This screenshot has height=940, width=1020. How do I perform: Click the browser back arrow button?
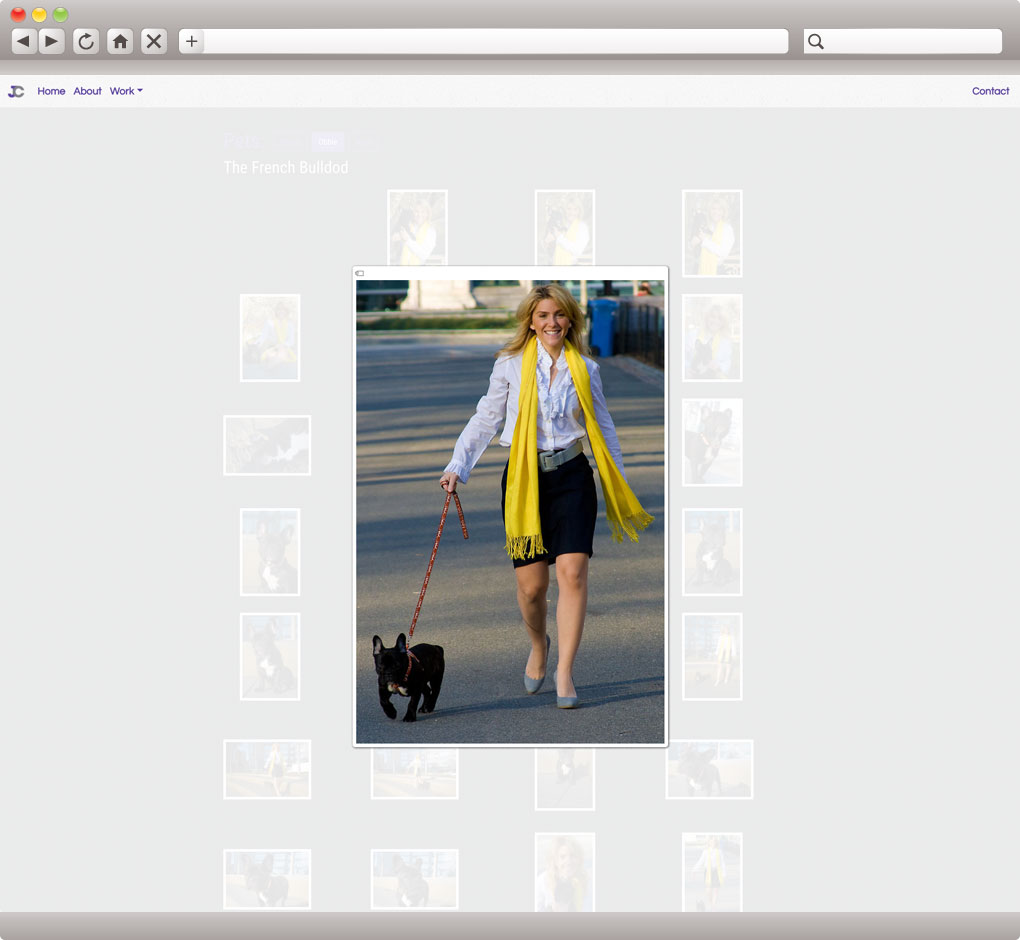[23, 41]
